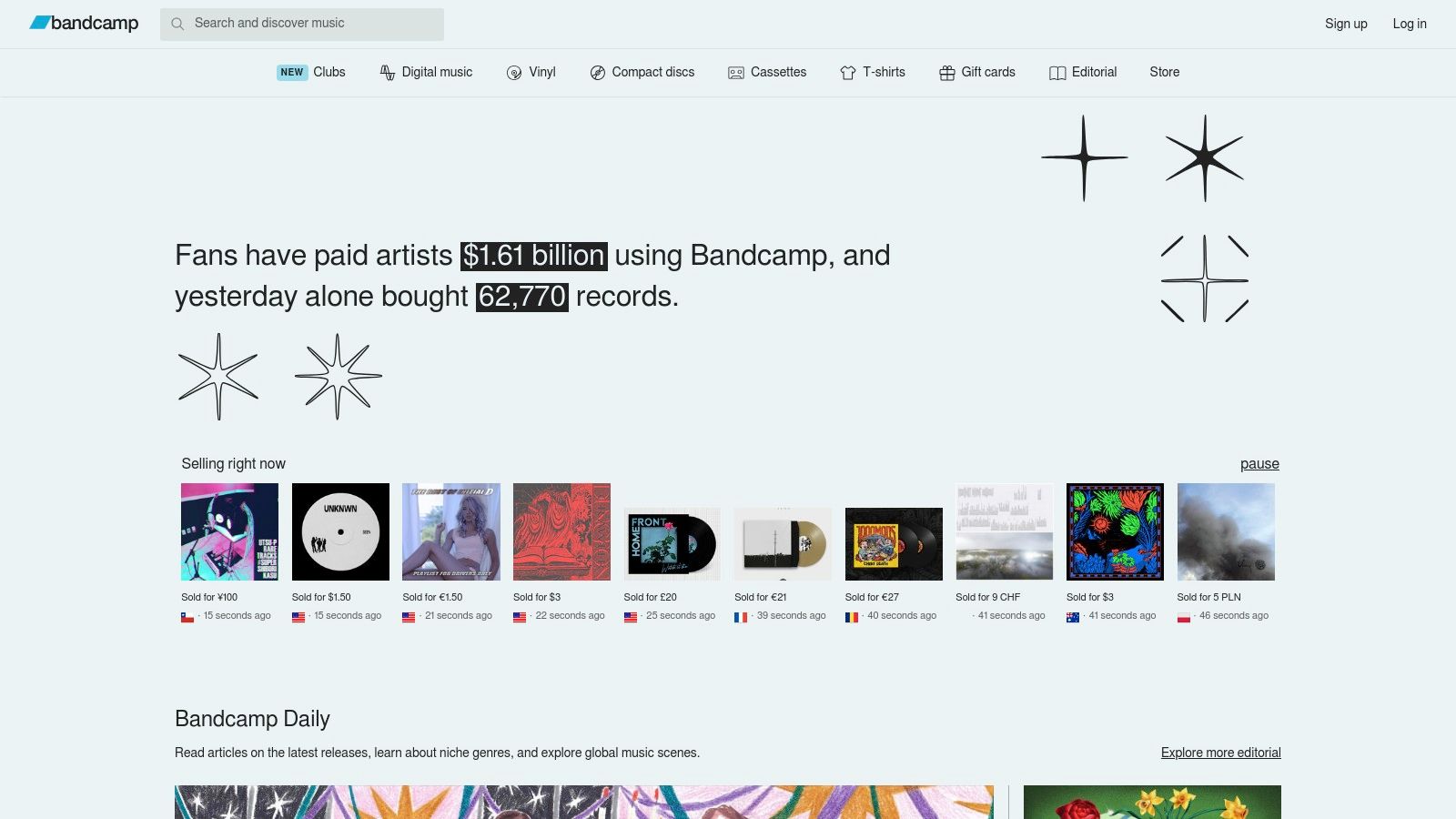Click the Gift cards icon
Viewport: 1456px width, 819px height.
point(945,72)
